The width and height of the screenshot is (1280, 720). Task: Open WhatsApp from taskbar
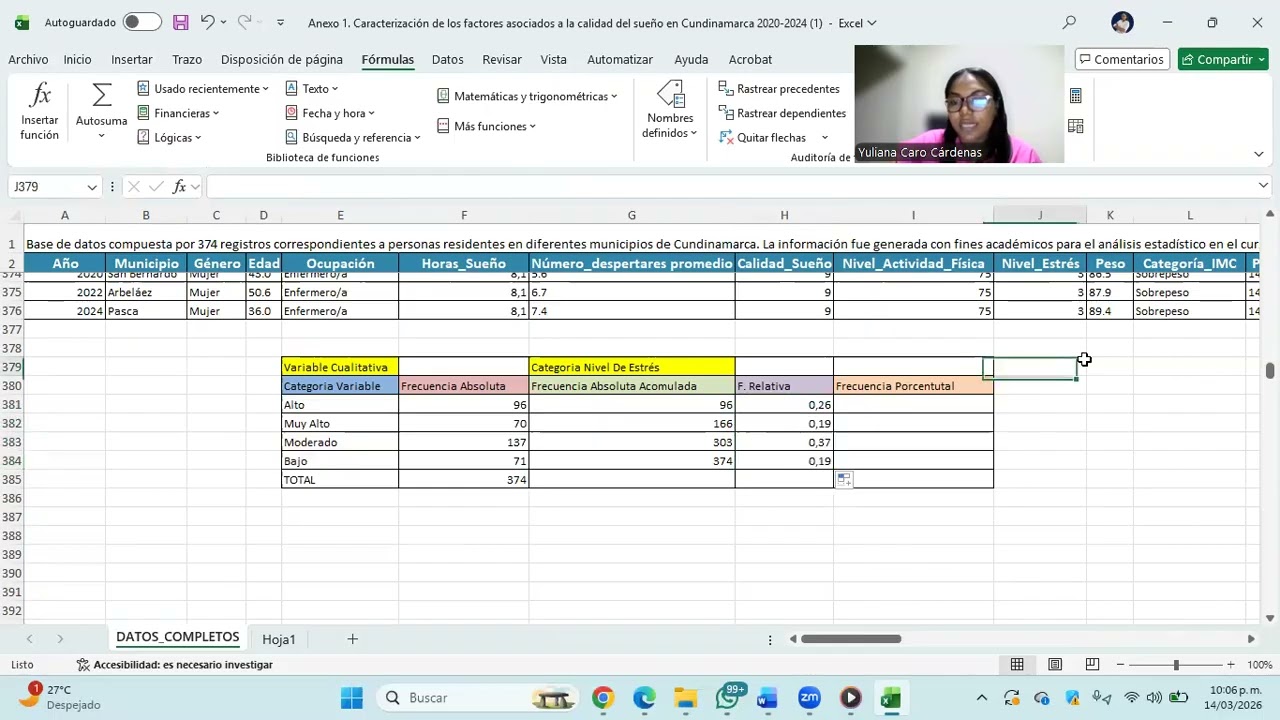(x=727, y=698)
